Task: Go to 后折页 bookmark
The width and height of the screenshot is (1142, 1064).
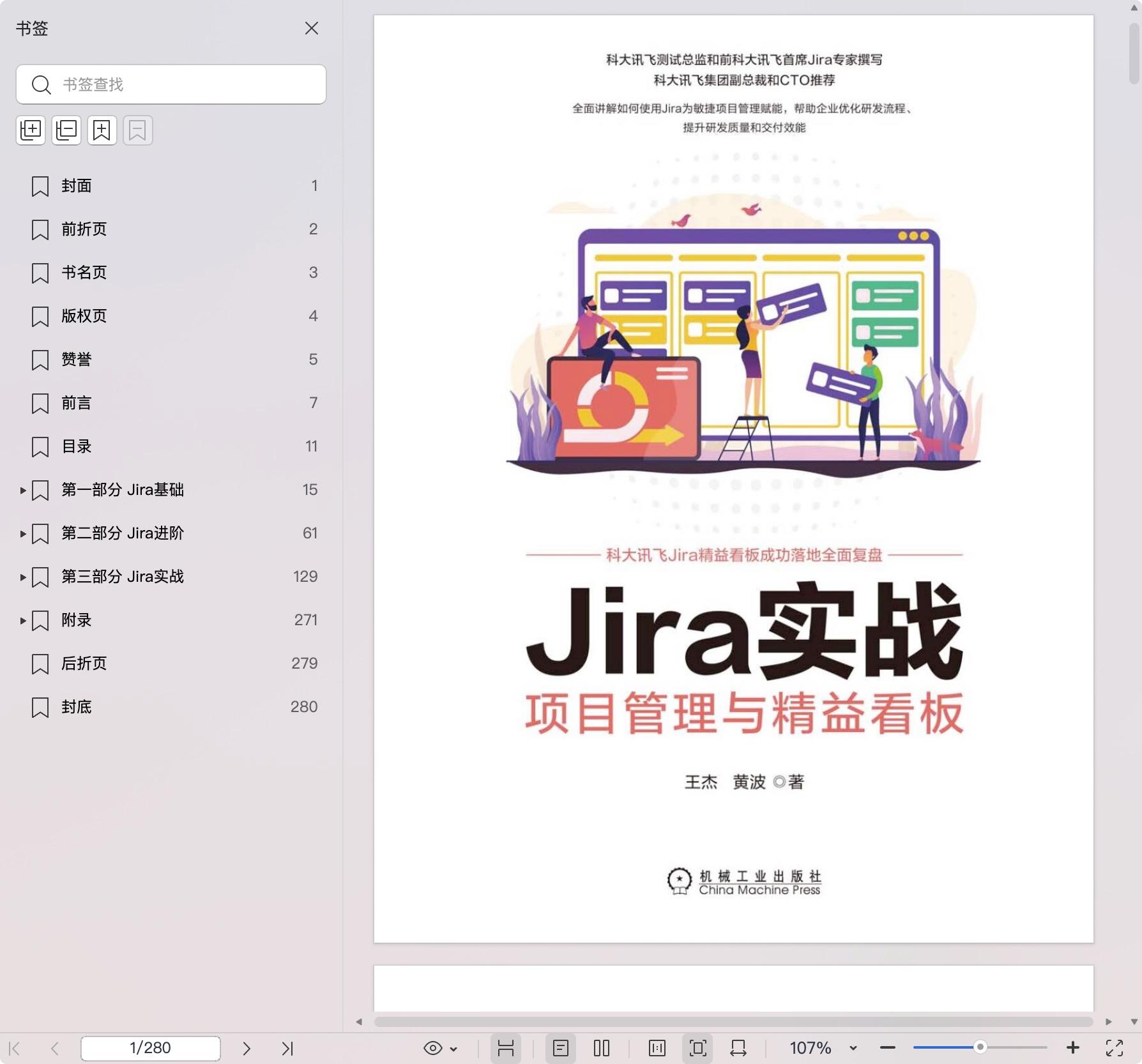Action: 84,664
